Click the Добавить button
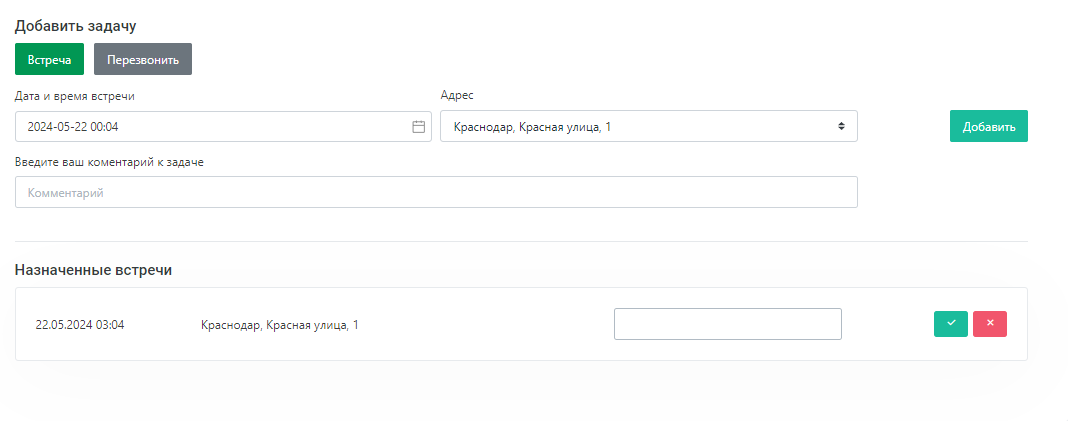 click(x=988, y=126)
